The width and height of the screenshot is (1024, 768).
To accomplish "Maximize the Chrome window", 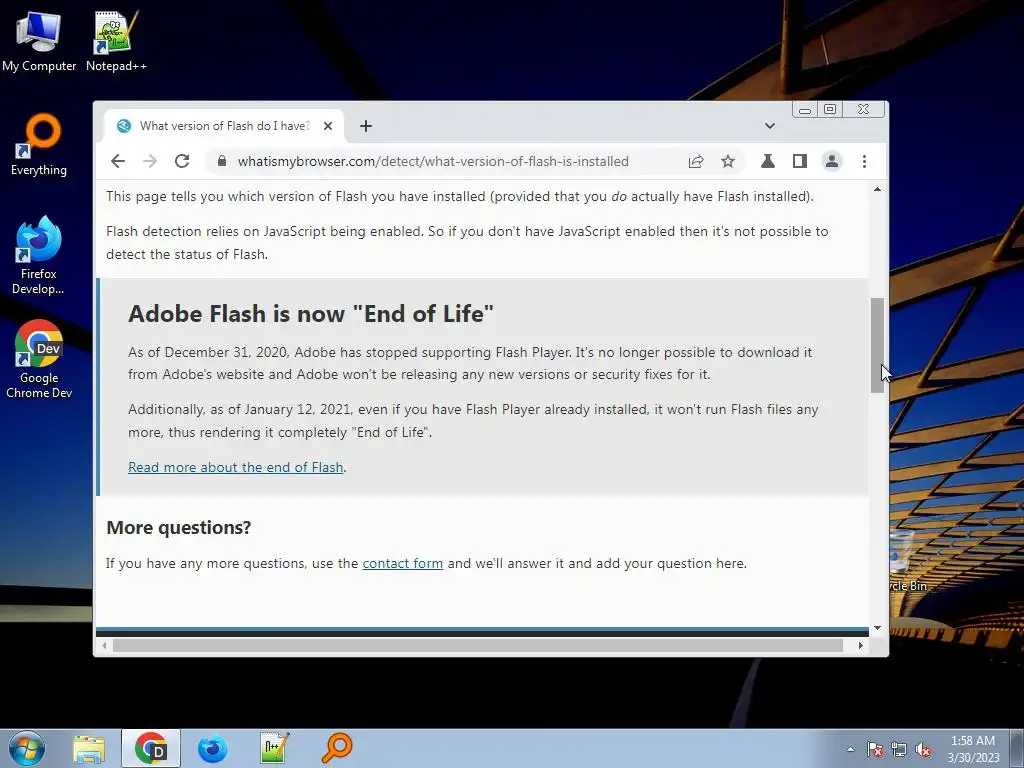I will 829,109.
